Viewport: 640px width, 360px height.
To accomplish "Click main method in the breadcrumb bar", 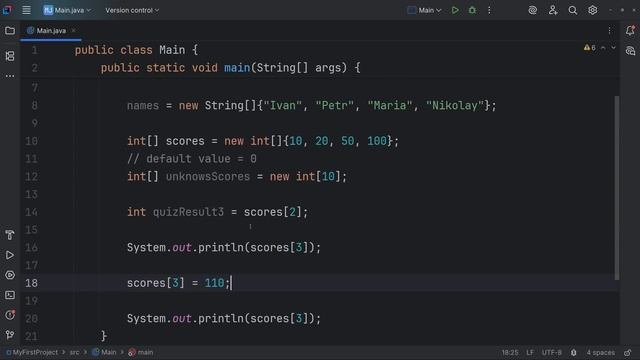I will (141, 352).
